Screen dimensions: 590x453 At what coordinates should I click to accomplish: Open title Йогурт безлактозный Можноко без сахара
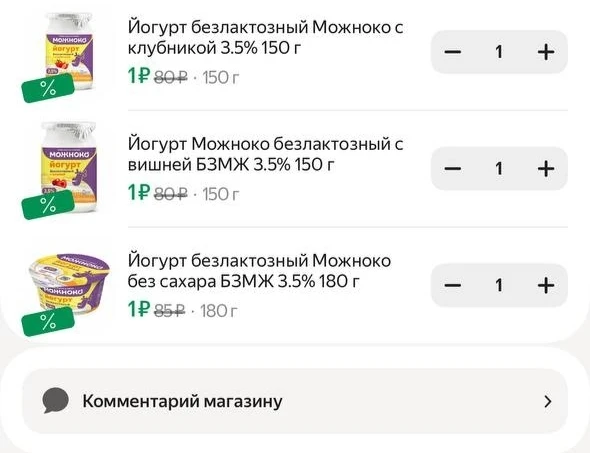[259, 271]
